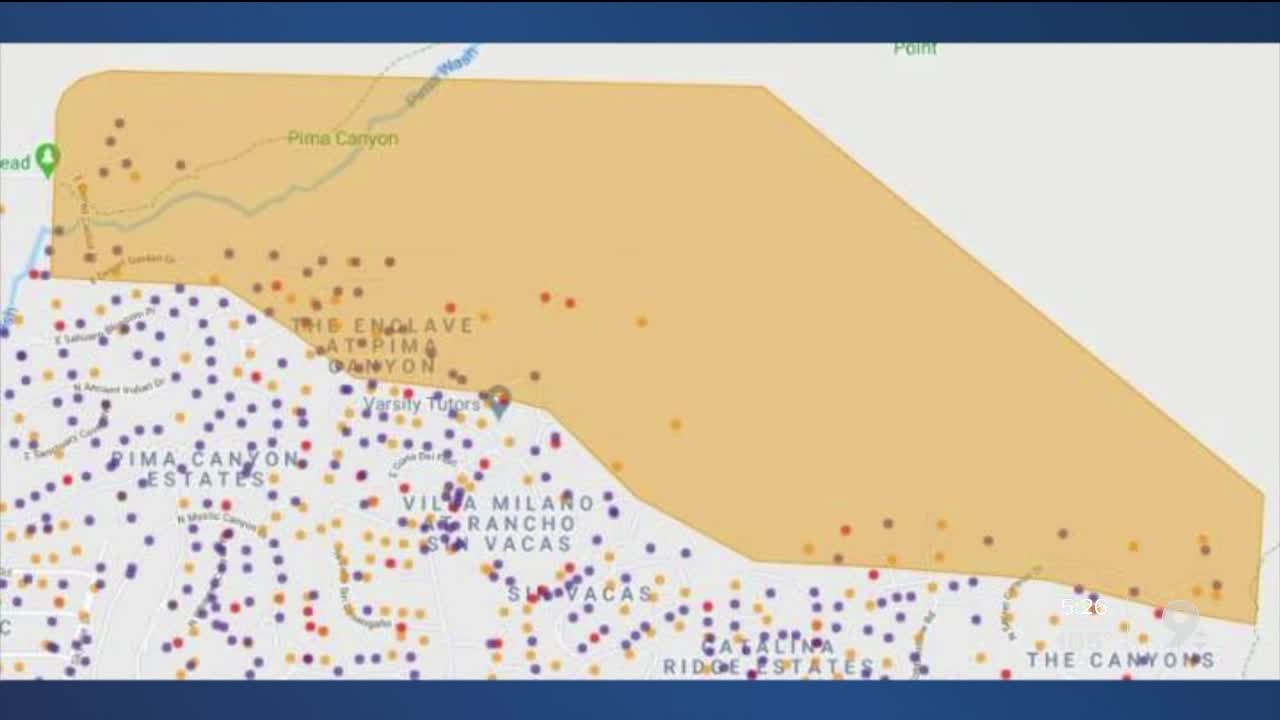
Task: Click the Sin Vacas label below Villa Milano
Action: click(x=580, y=594)
